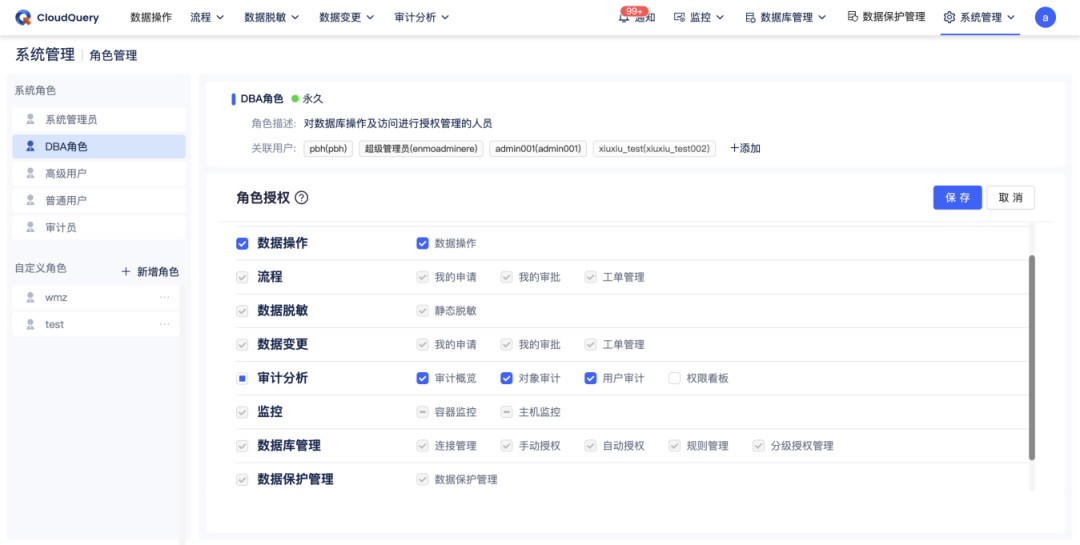Click the 数据库管理 database icon
The image size is (1080, 545).
pos(750,17)
